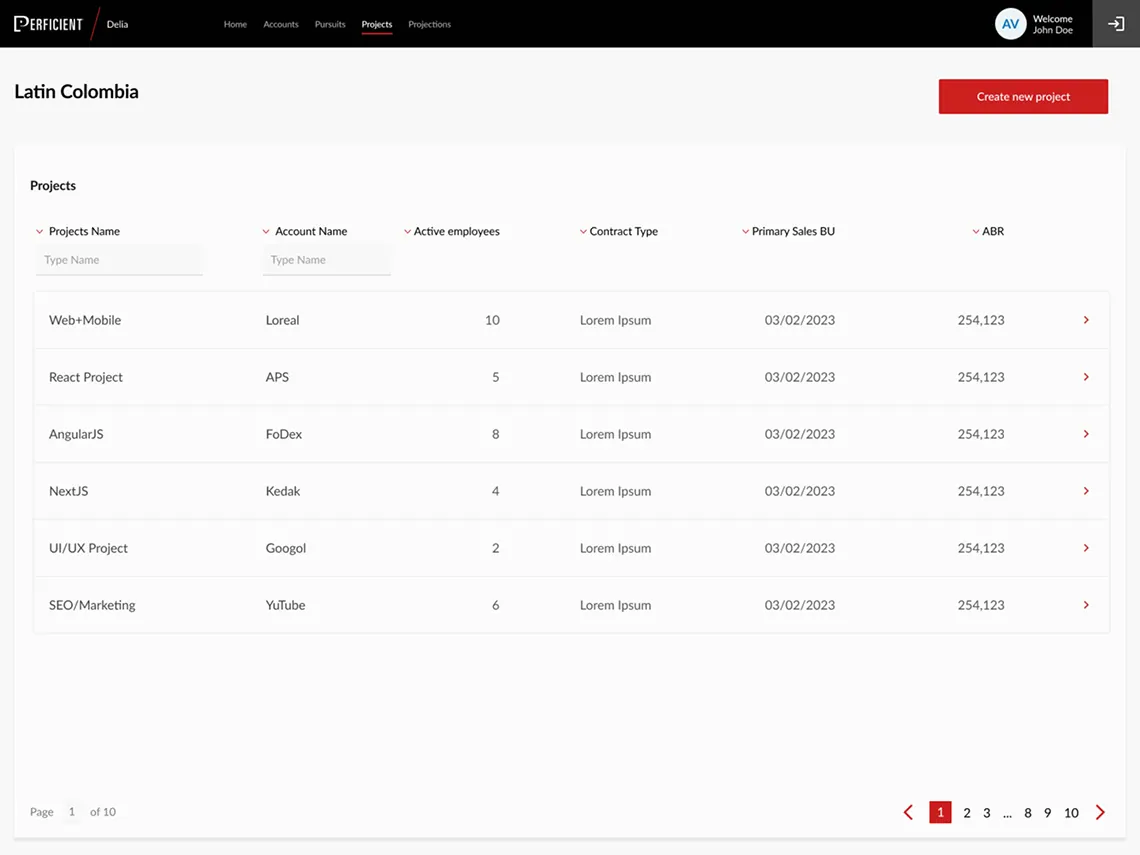This screenshot has width=1140, height=855.
Task: Click the 03/02/2023 date in AngularJS row
Action: [800, 434]
